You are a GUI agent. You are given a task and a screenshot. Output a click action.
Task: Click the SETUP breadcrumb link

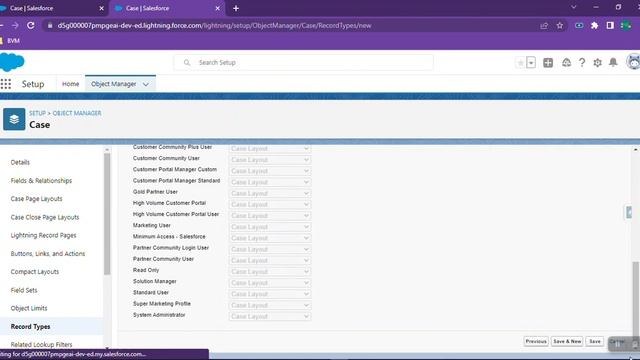[37, 113]
